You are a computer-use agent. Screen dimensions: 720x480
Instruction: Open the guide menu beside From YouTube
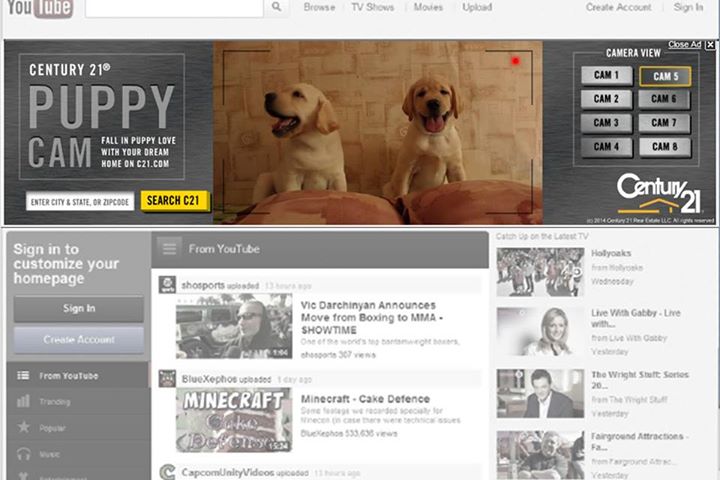click(x=169, y=248)
